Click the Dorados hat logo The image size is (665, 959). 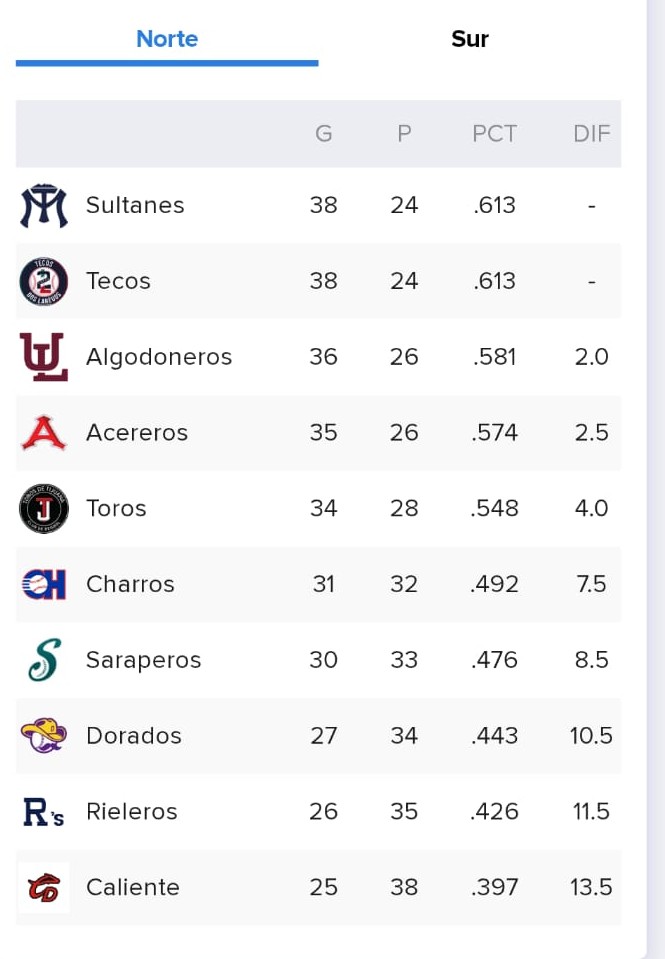43,735
